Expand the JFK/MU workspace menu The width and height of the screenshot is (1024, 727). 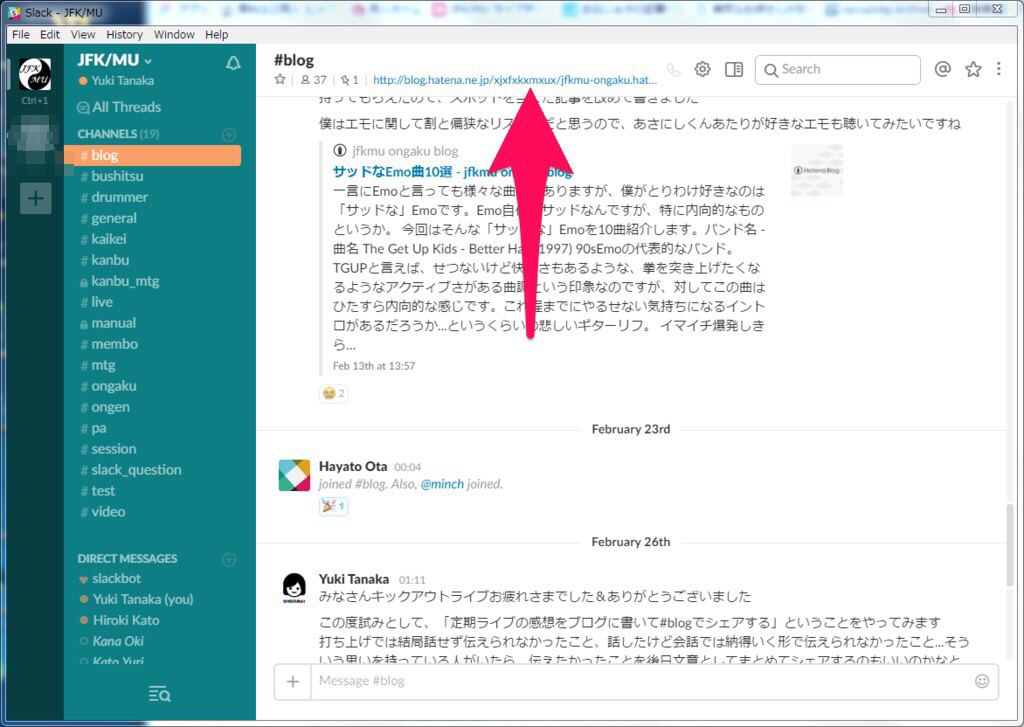114,60
